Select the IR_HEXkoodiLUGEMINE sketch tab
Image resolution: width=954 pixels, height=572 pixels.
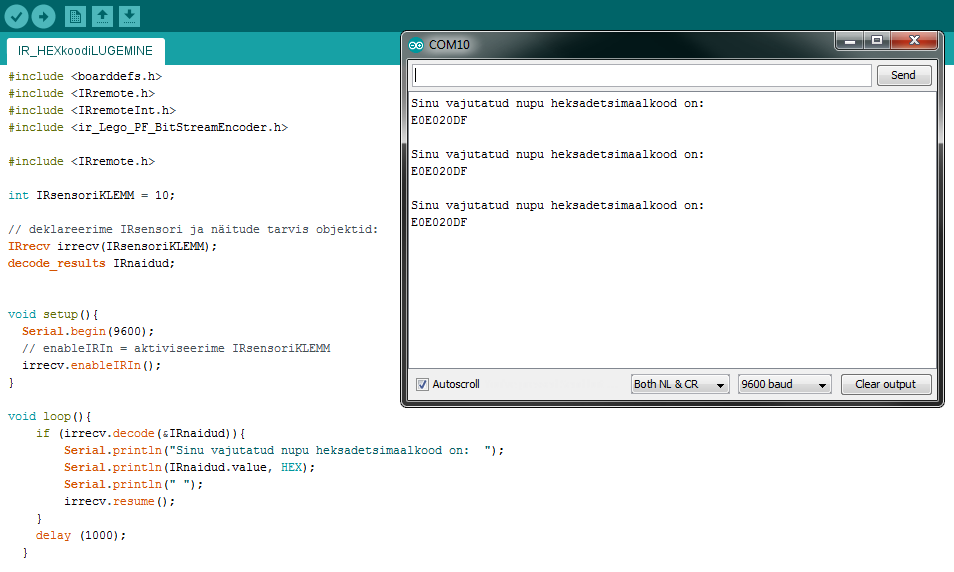[85, 50]
